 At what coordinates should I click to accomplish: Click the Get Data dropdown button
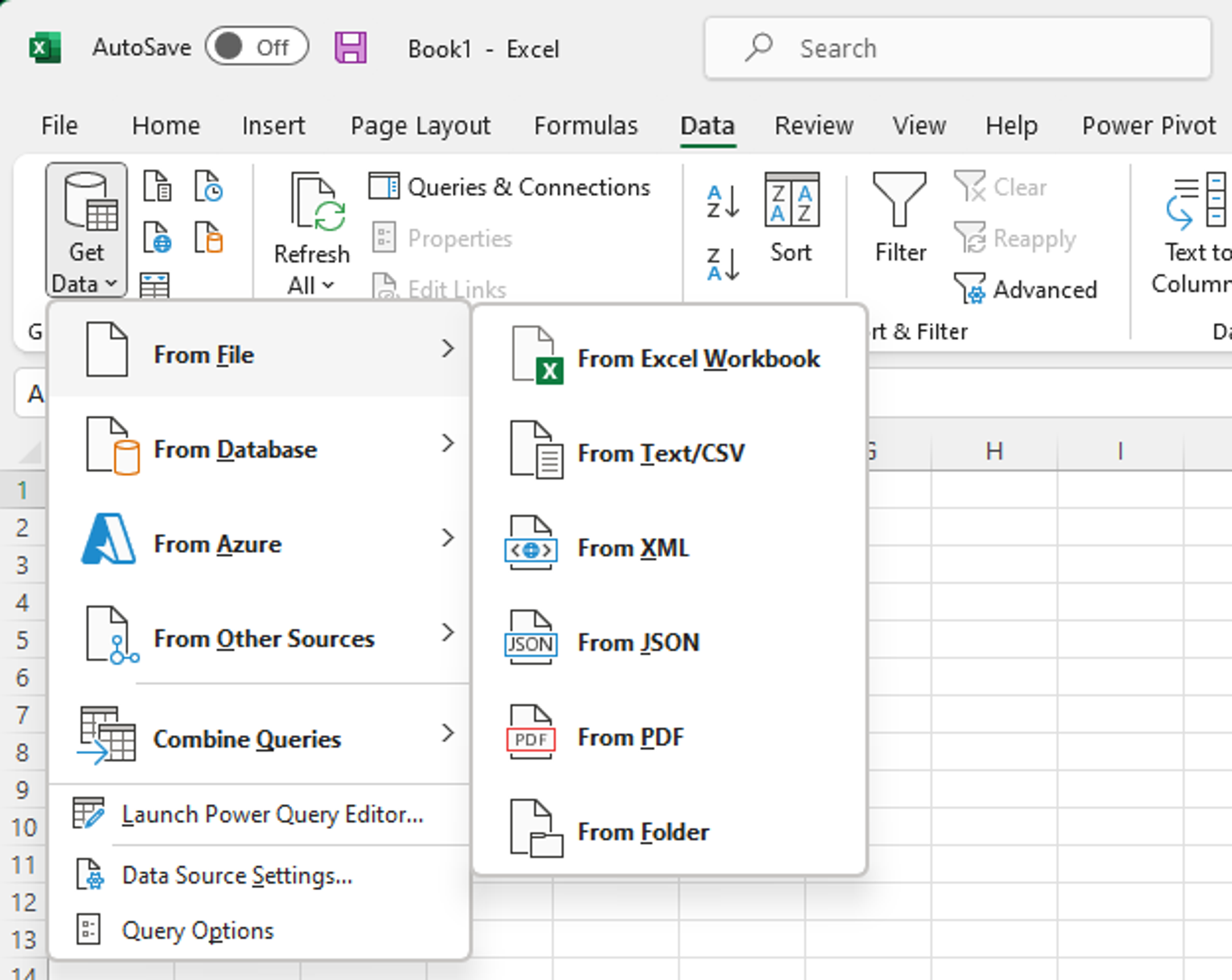tap(86, 230)
